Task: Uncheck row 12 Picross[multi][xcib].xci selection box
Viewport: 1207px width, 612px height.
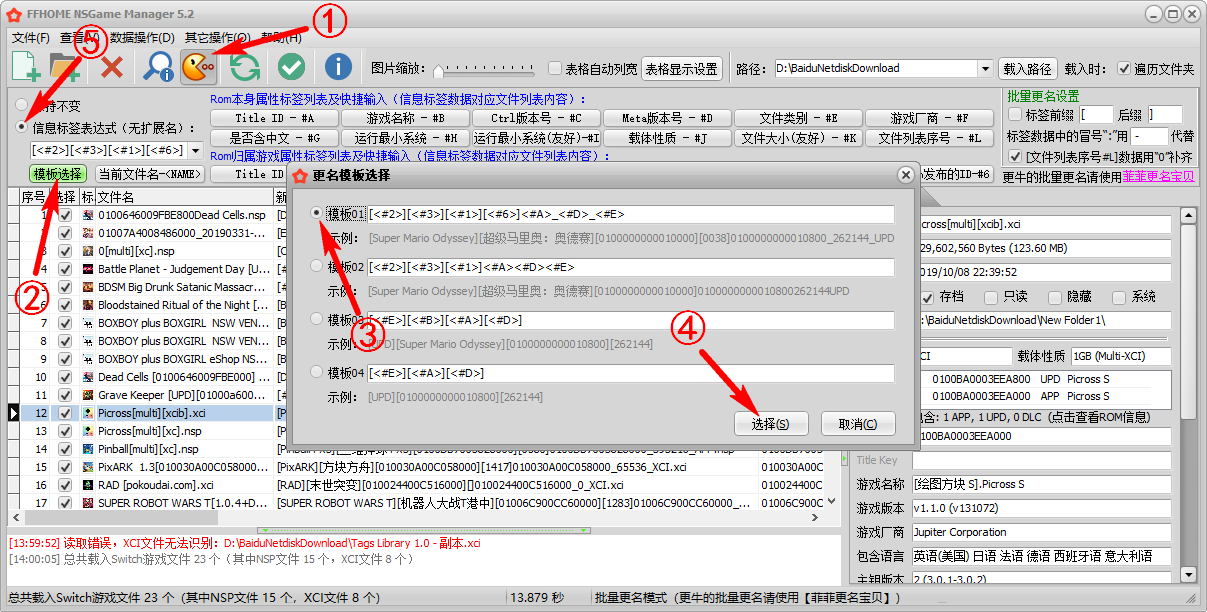Action: [x=65, y=413]
